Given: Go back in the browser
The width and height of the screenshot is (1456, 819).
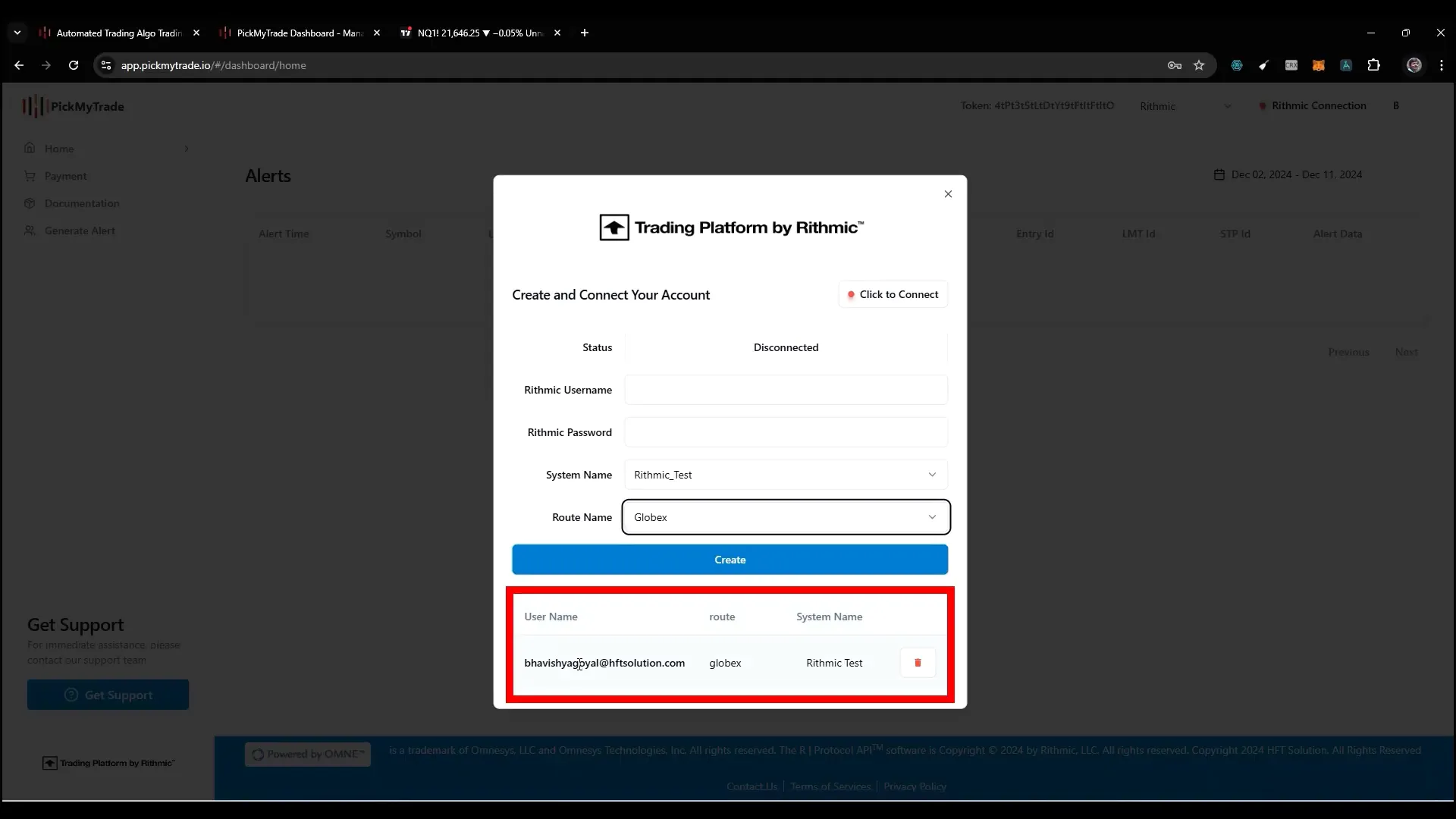Looking at the screenshot, I should click(x=19, y=65).
